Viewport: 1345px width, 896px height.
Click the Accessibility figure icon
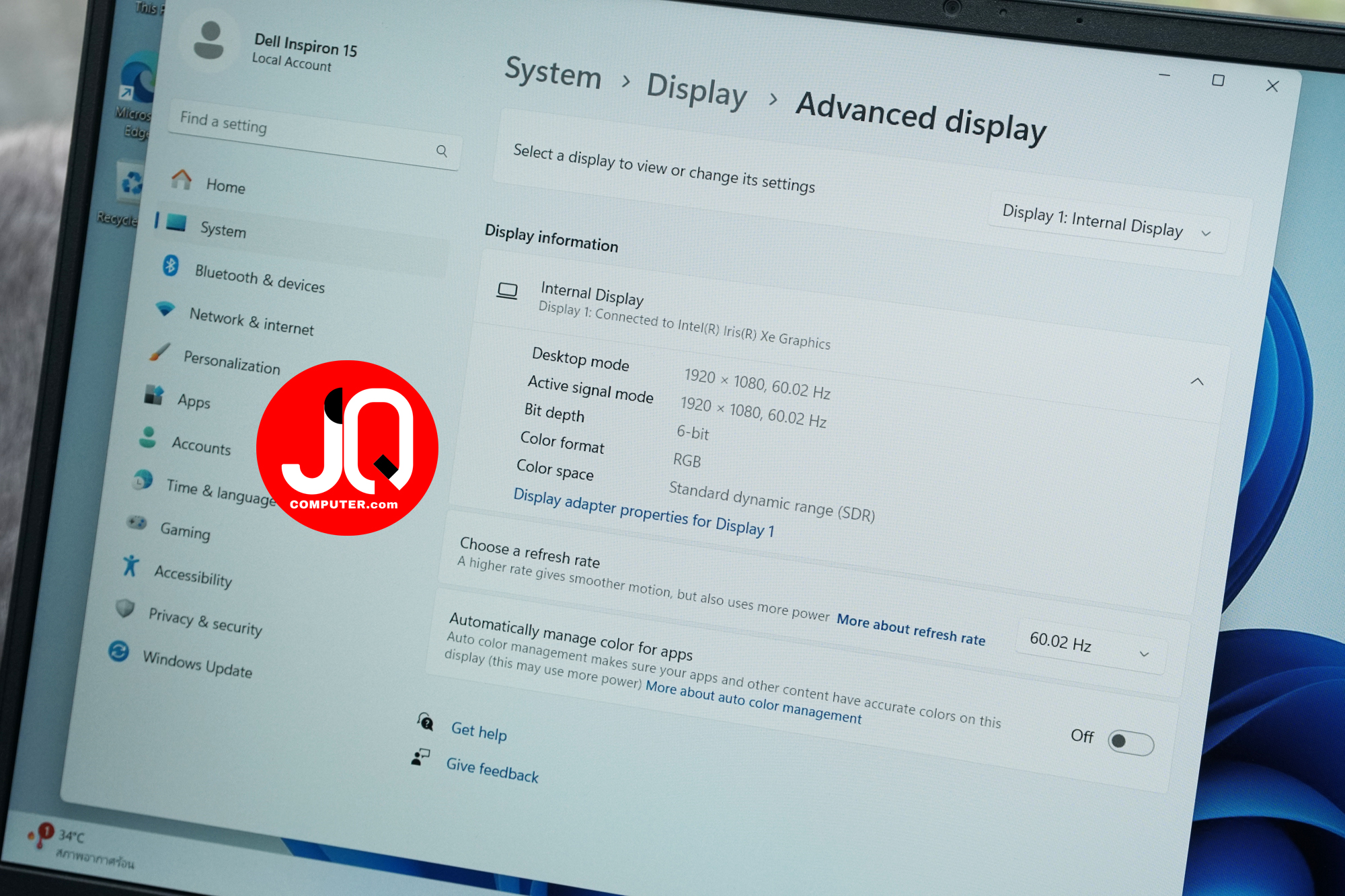point(131,565)
